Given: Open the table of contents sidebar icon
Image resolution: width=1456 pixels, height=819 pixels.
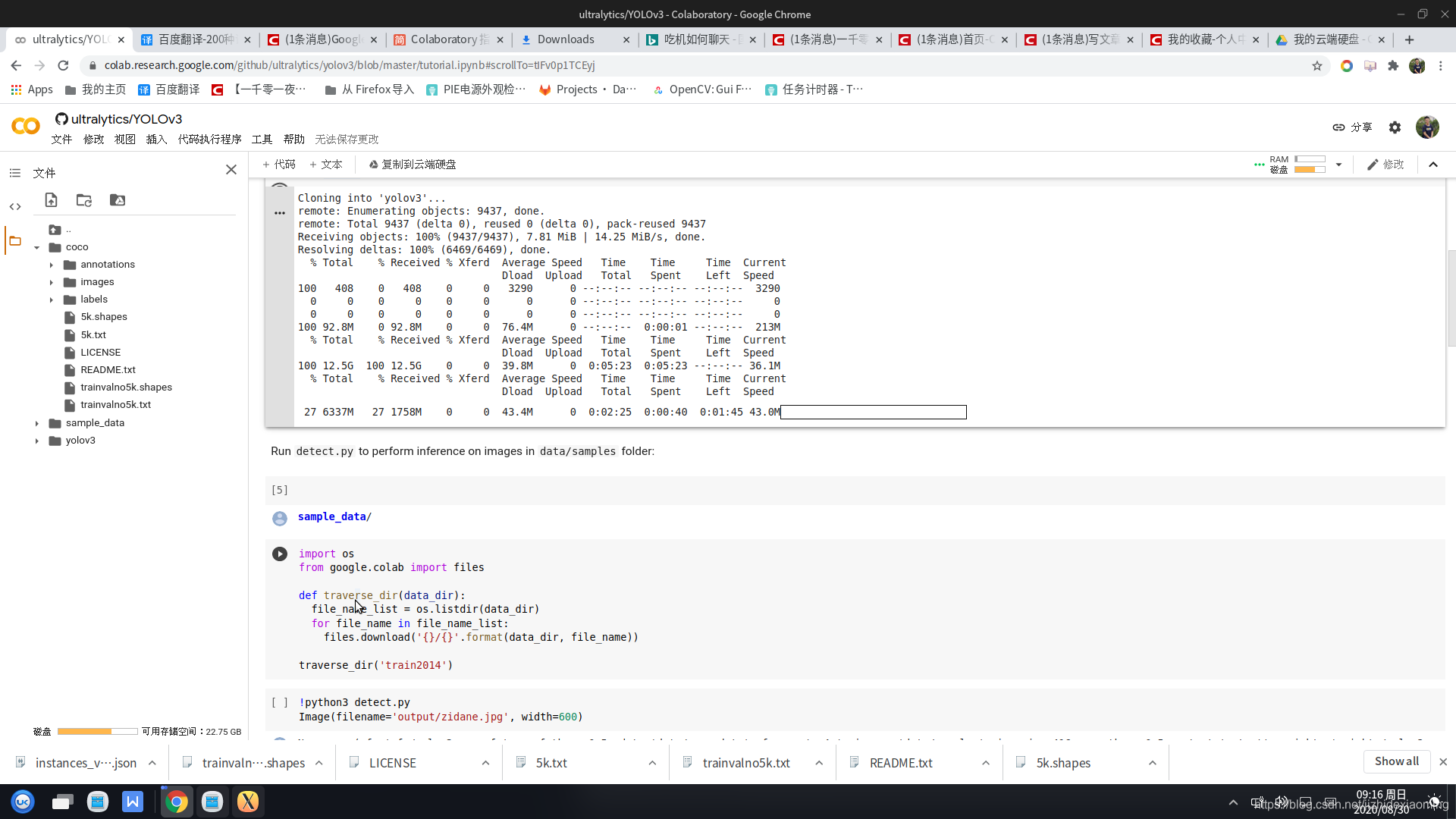Looking at the screenshot, I should click(x=14, y=173).
